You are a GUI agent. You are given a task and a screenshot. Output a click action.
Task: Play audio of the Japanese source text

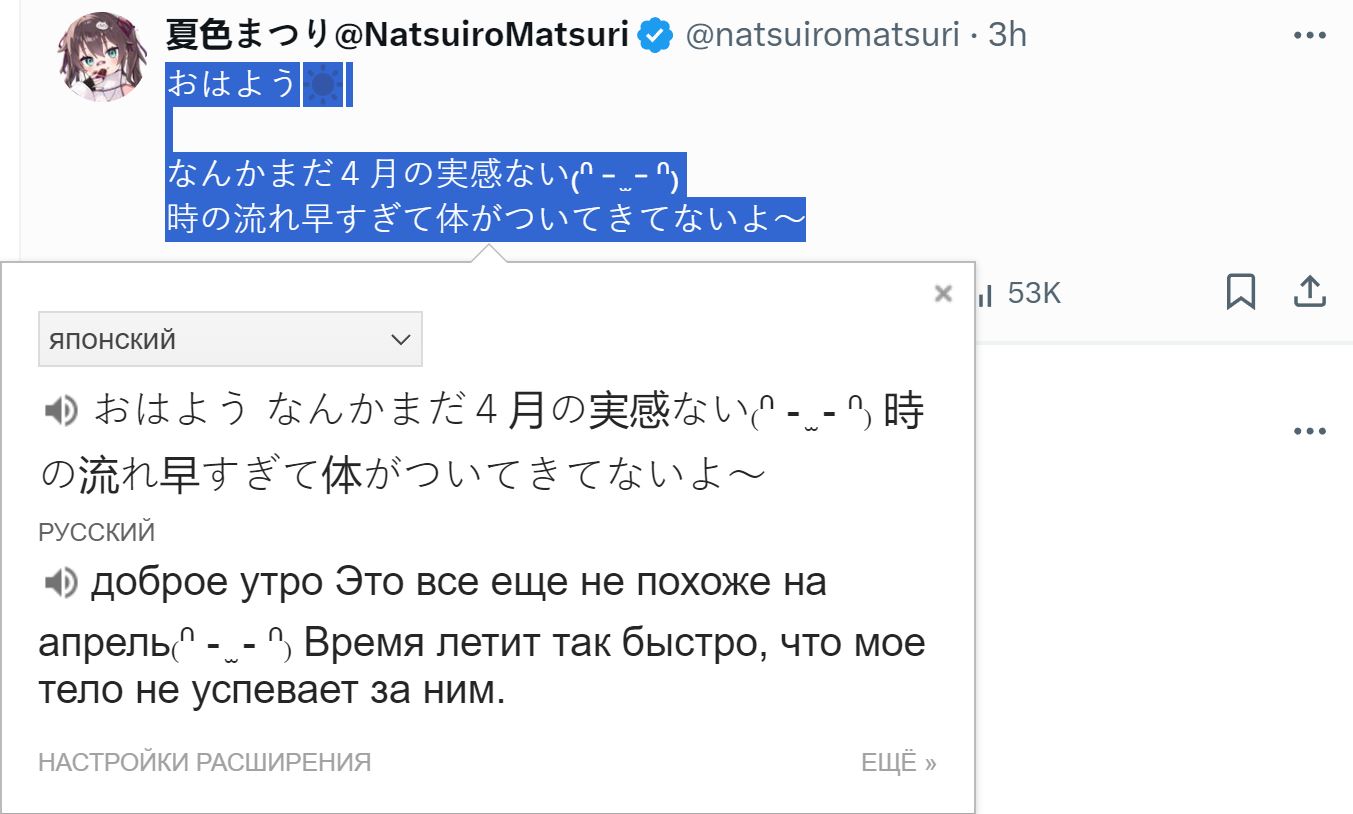coord(61,410)
